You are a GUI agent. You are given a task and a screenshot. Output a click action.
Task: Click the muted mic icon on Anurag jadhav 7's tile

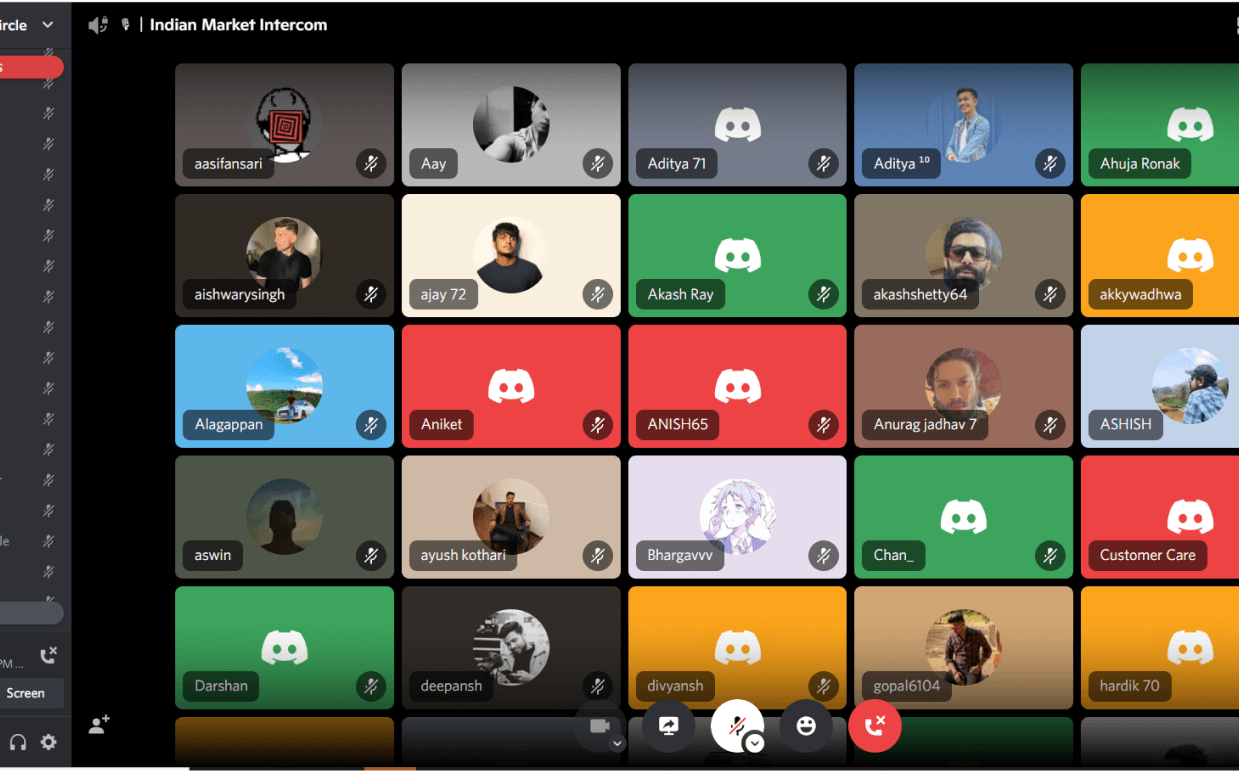1049,424
